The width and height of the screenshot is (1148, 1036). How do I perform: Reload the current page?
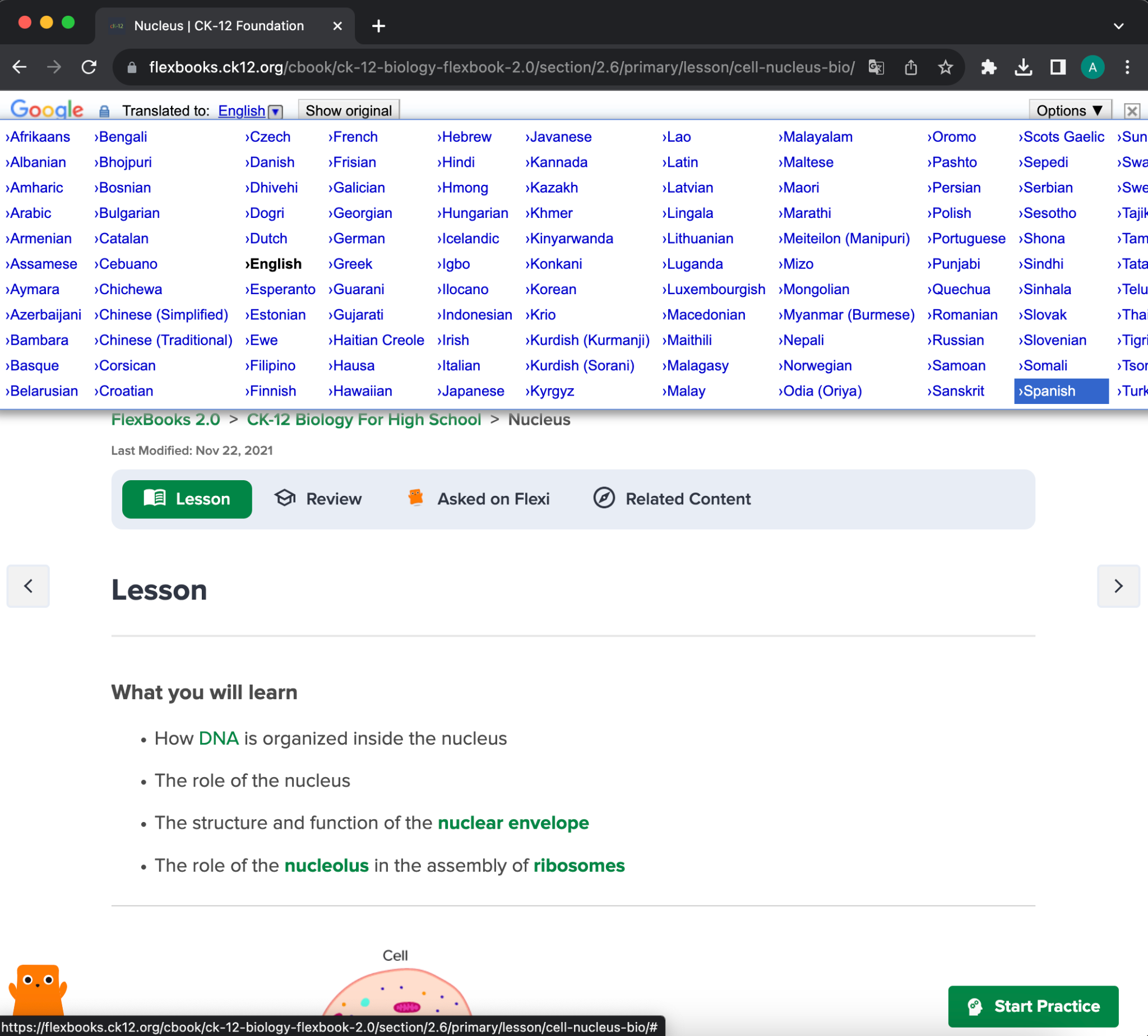pos(89,67)
